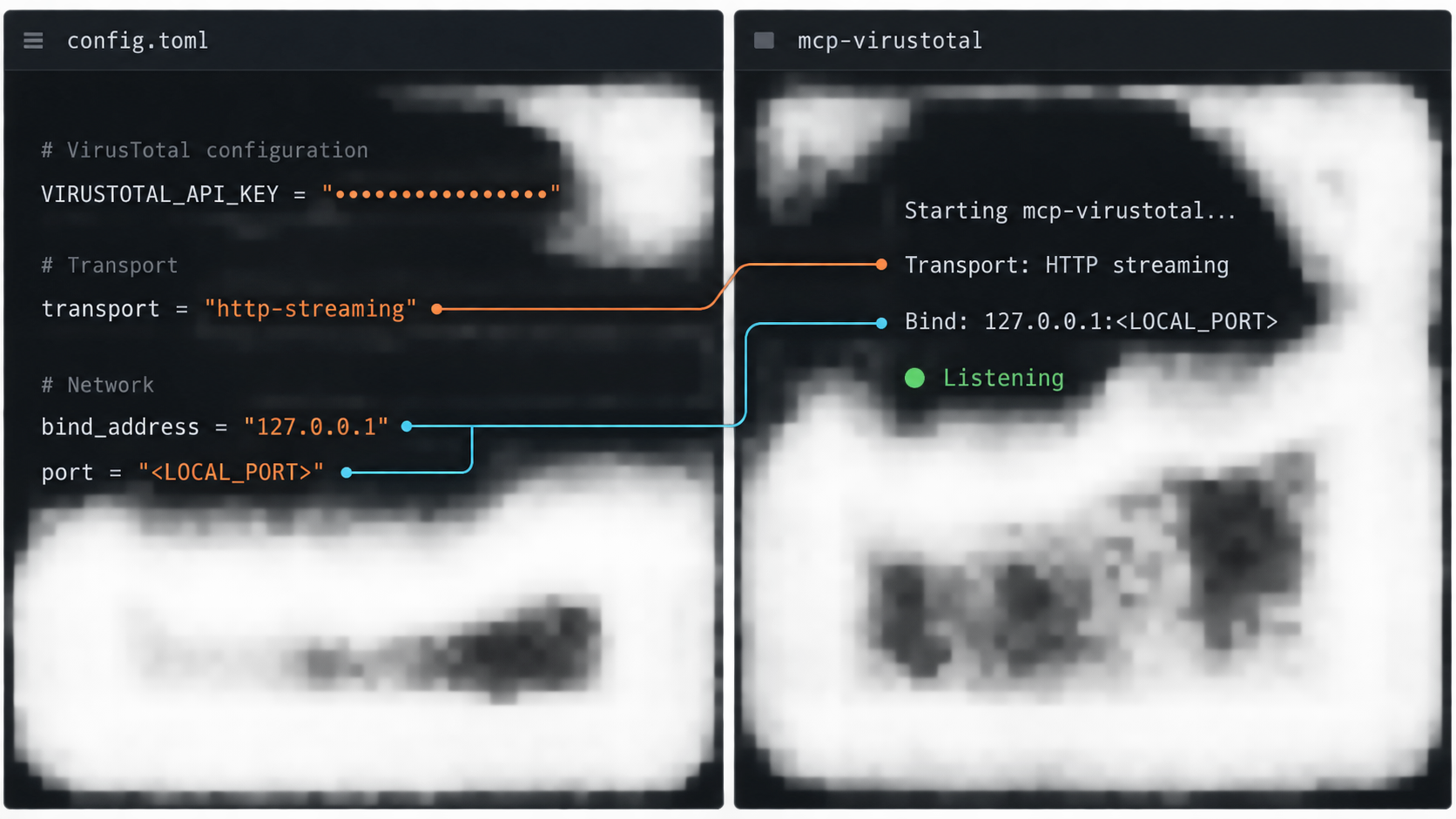Image resolution: width=1456 pixels, height=819 pixels.
Task: Click the port key name
Action: pyautogui.click(x=67, y=473)
